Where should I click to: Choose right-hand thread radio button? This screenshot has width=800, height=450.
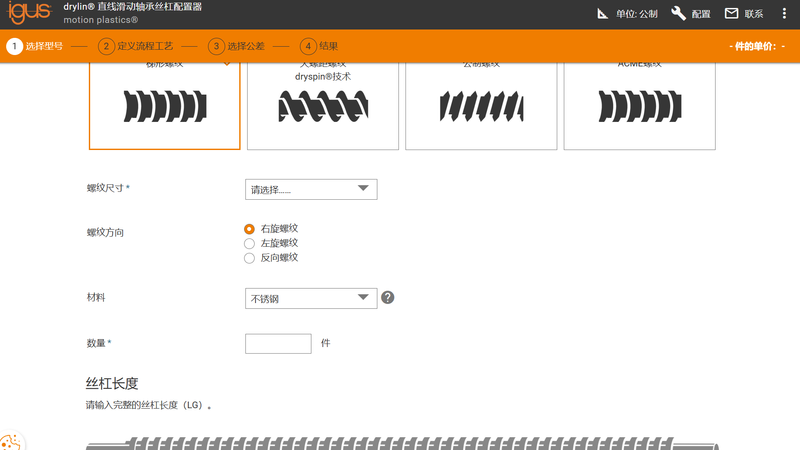(x=249, y=229)
